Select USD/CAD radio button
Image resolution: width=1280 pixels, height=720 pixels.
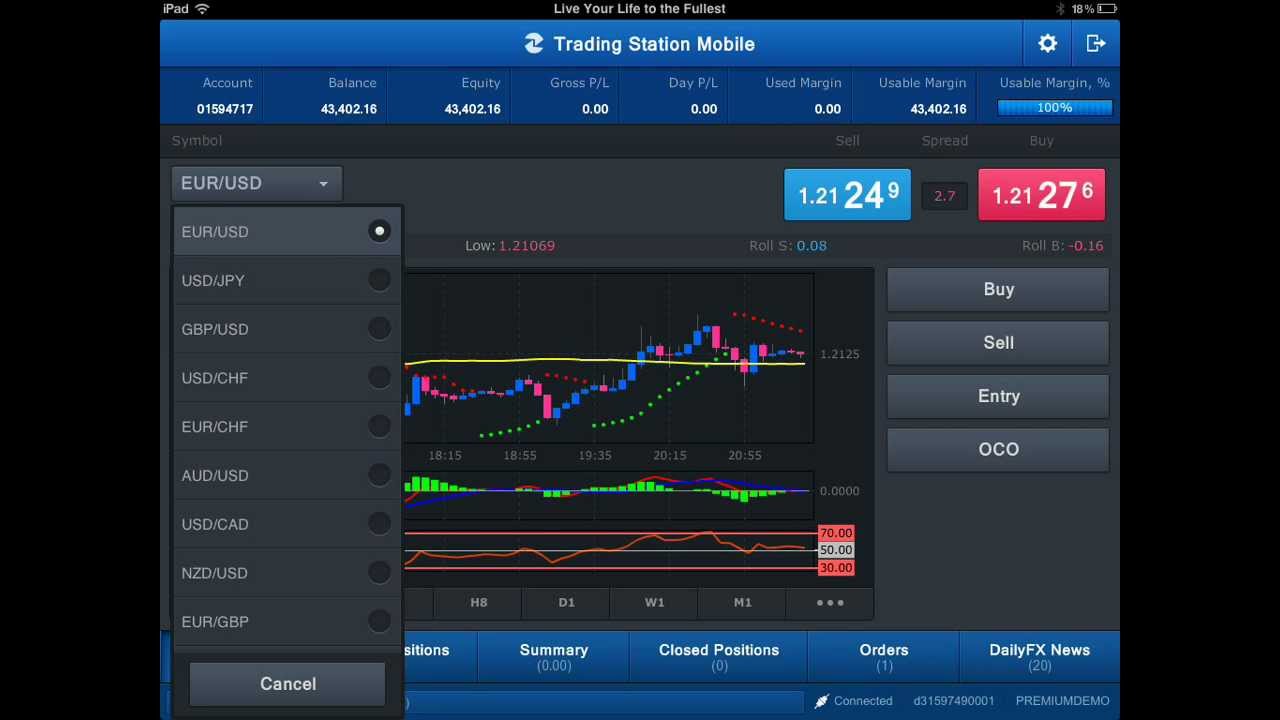click(379, 523)
